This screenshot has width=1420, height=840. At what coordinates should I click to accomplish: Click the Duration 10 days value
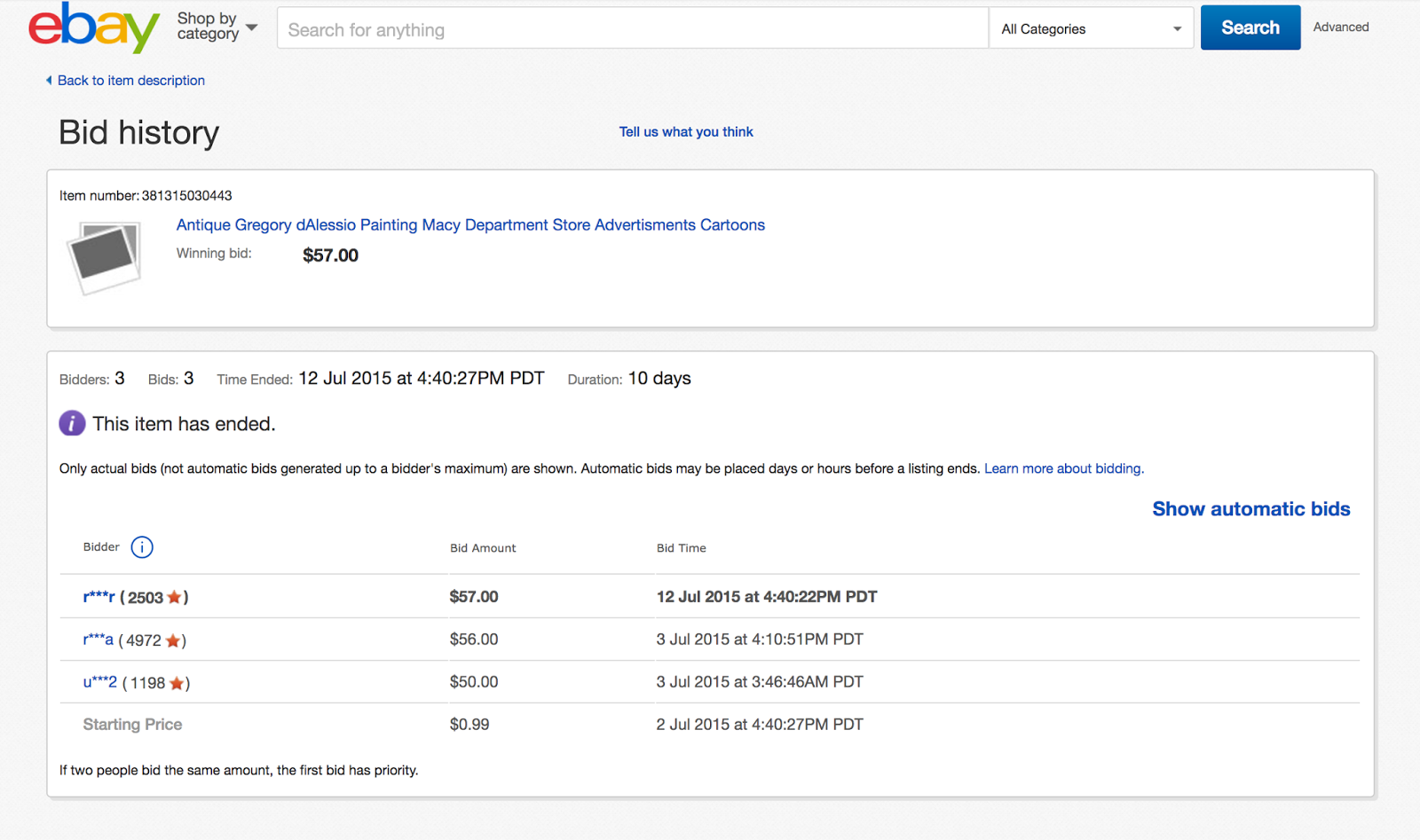659,379
